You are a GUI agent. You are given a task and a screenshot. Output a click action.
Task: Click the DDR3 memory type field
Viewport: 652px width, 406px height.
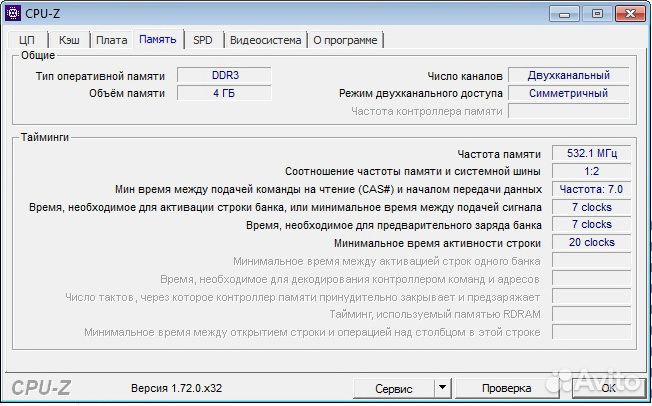click(x=225, y=75)
